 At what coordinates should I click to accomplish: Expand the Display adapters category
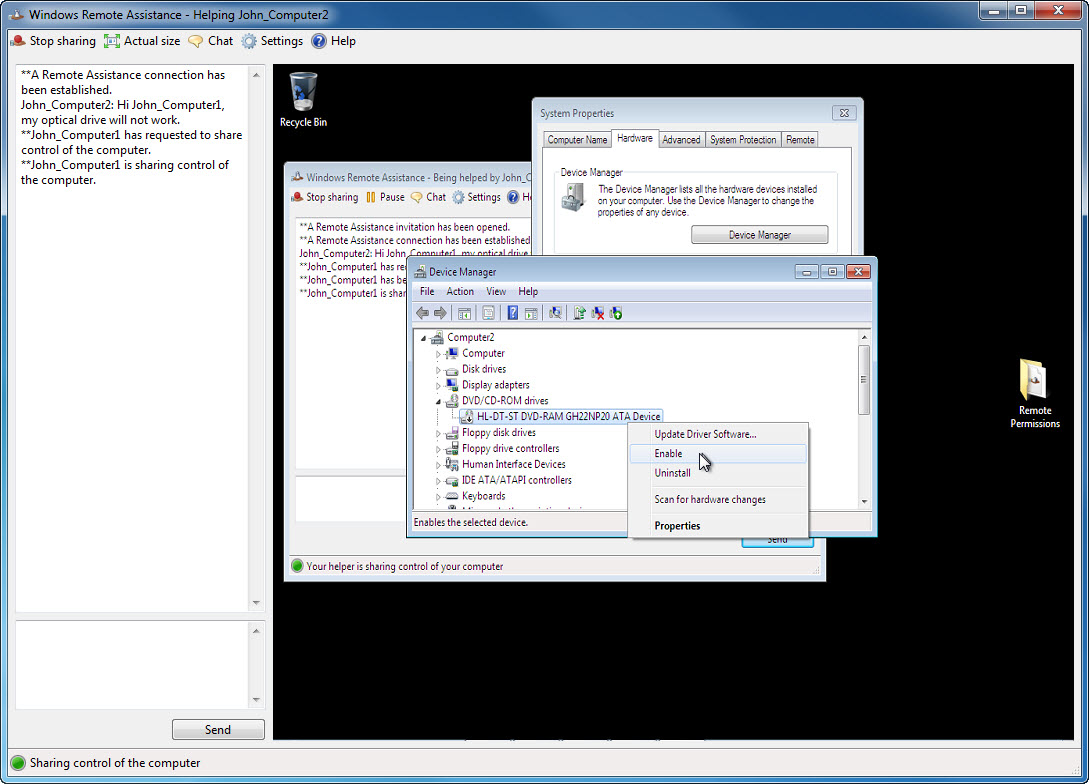pos(438,386)
